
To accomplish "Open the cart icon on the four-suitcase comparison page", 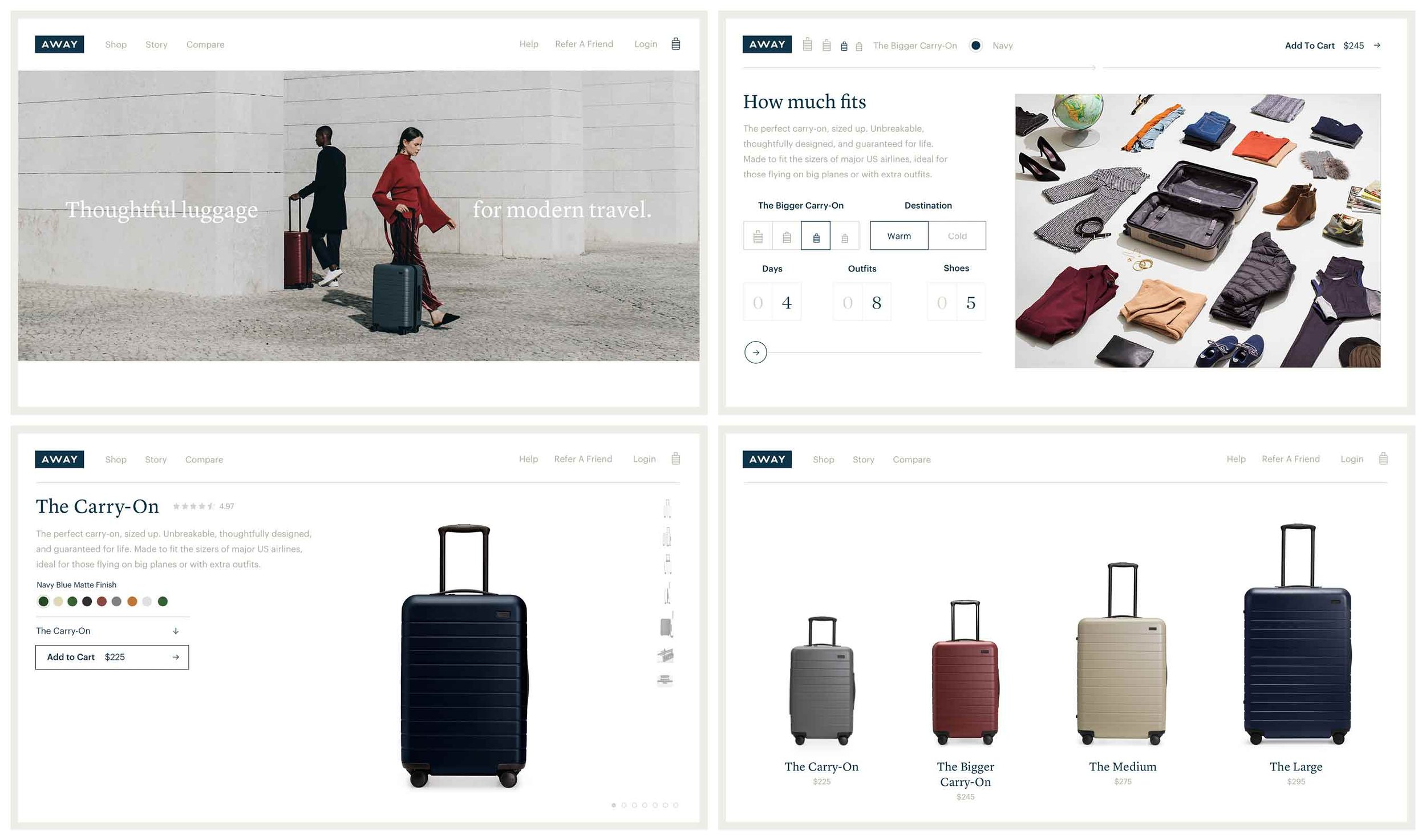I will (1383, 458).
